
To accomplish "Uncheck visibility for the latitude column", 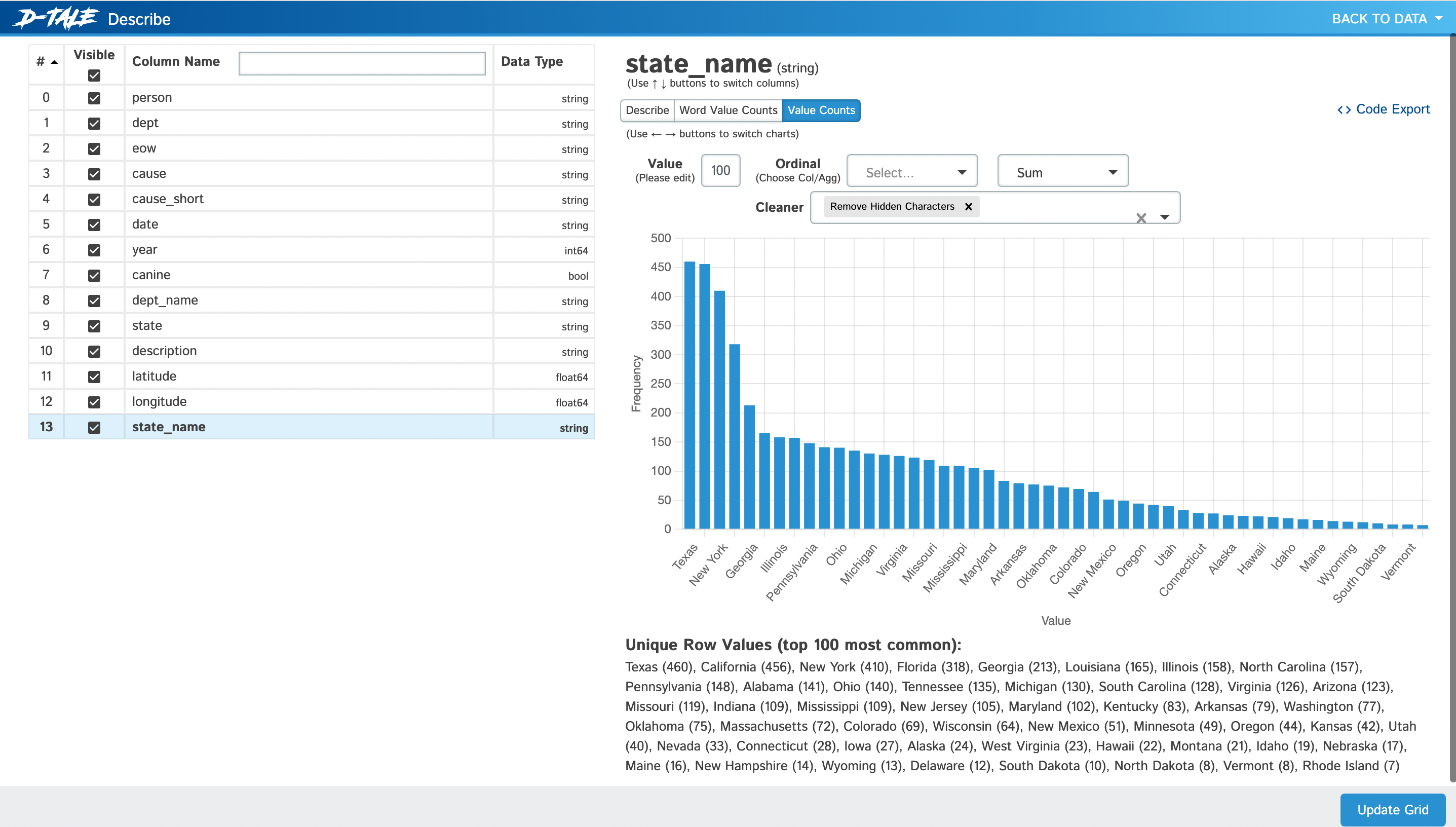I will click(x=94, y=377).
